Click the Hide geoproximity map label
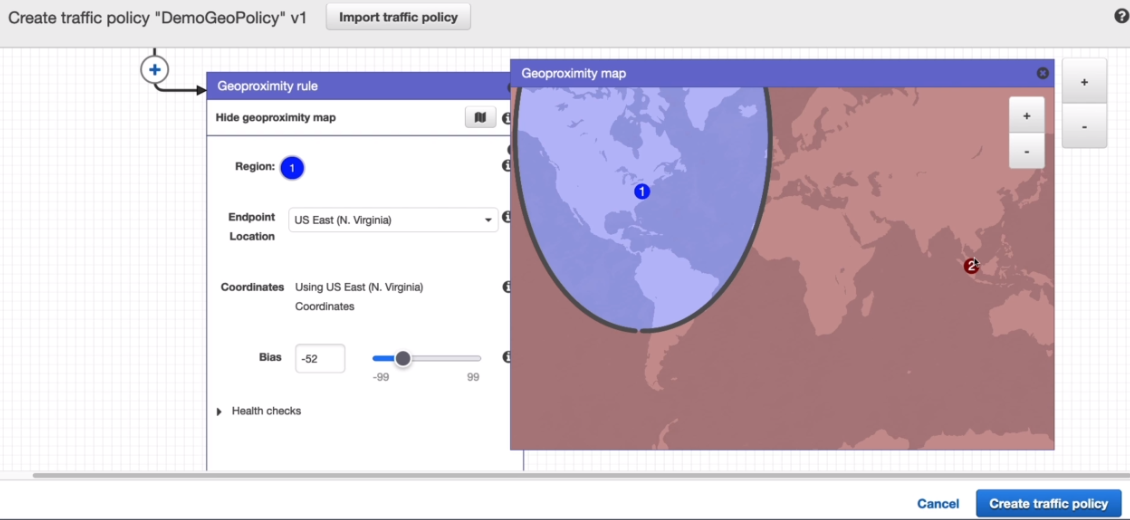1130x520 pixels. point(275,117)
